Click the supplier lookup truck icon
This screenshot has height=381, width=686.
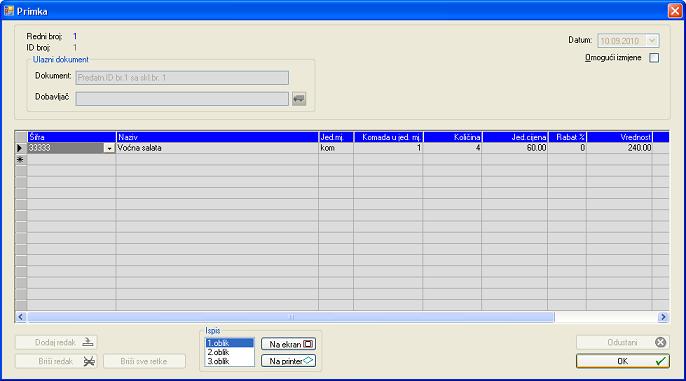(299, 99)
